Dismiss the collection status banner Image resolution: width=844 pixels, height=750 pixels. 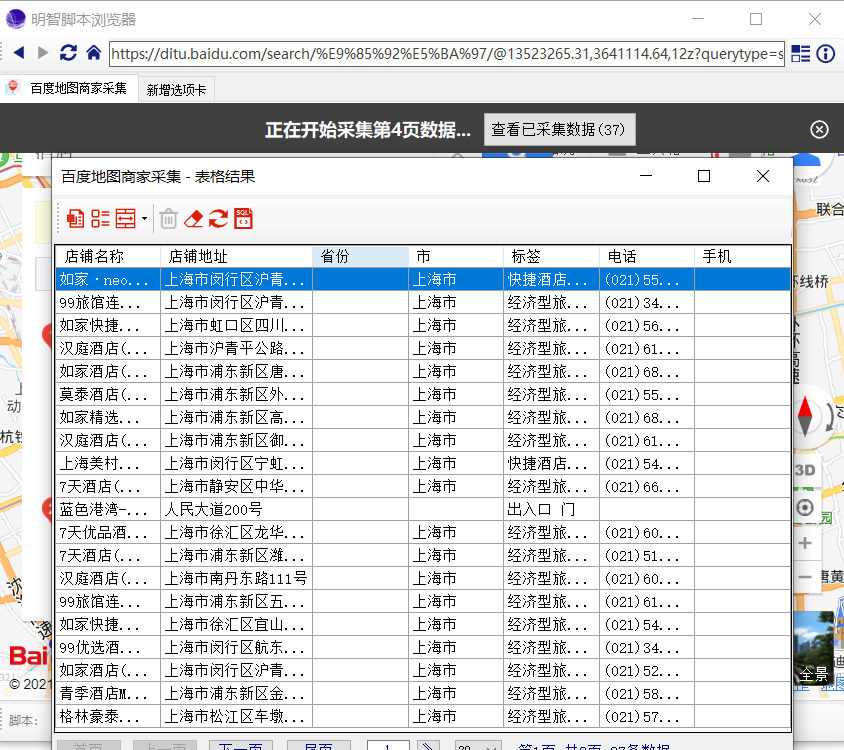819,129
